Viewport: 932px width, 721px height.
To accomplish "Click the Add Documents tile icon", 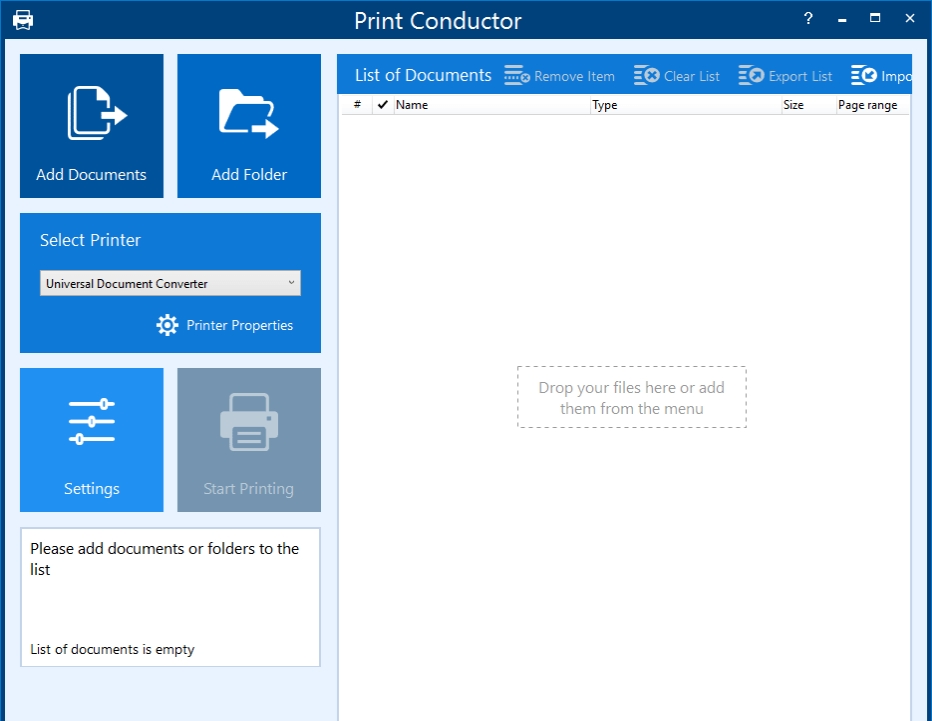I will tap(96, 113).
